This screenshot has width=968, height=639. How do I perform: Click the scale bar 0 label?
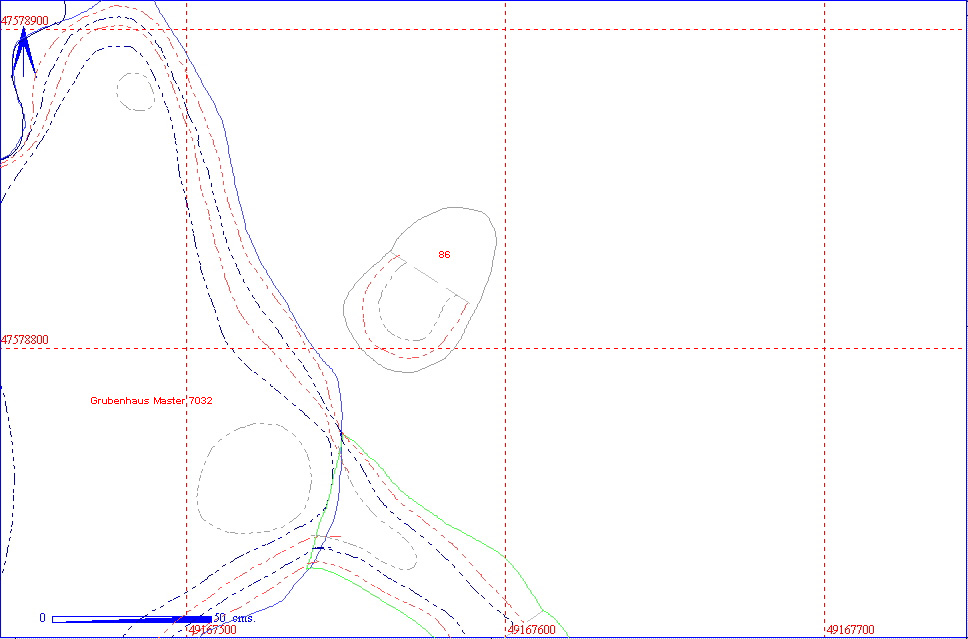click(42, 618)
